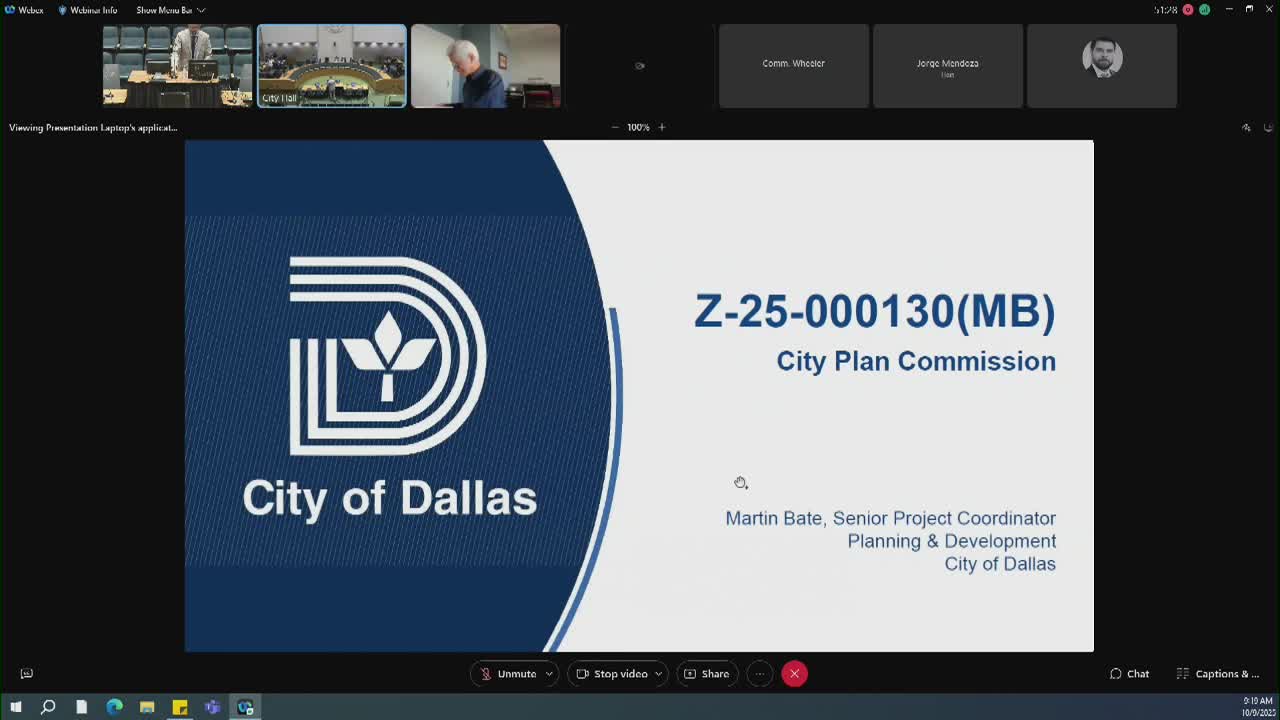Click the camera-off participant tile
Image resolution: width=1280 pixels, height=720 pixels.
(640, 66)
